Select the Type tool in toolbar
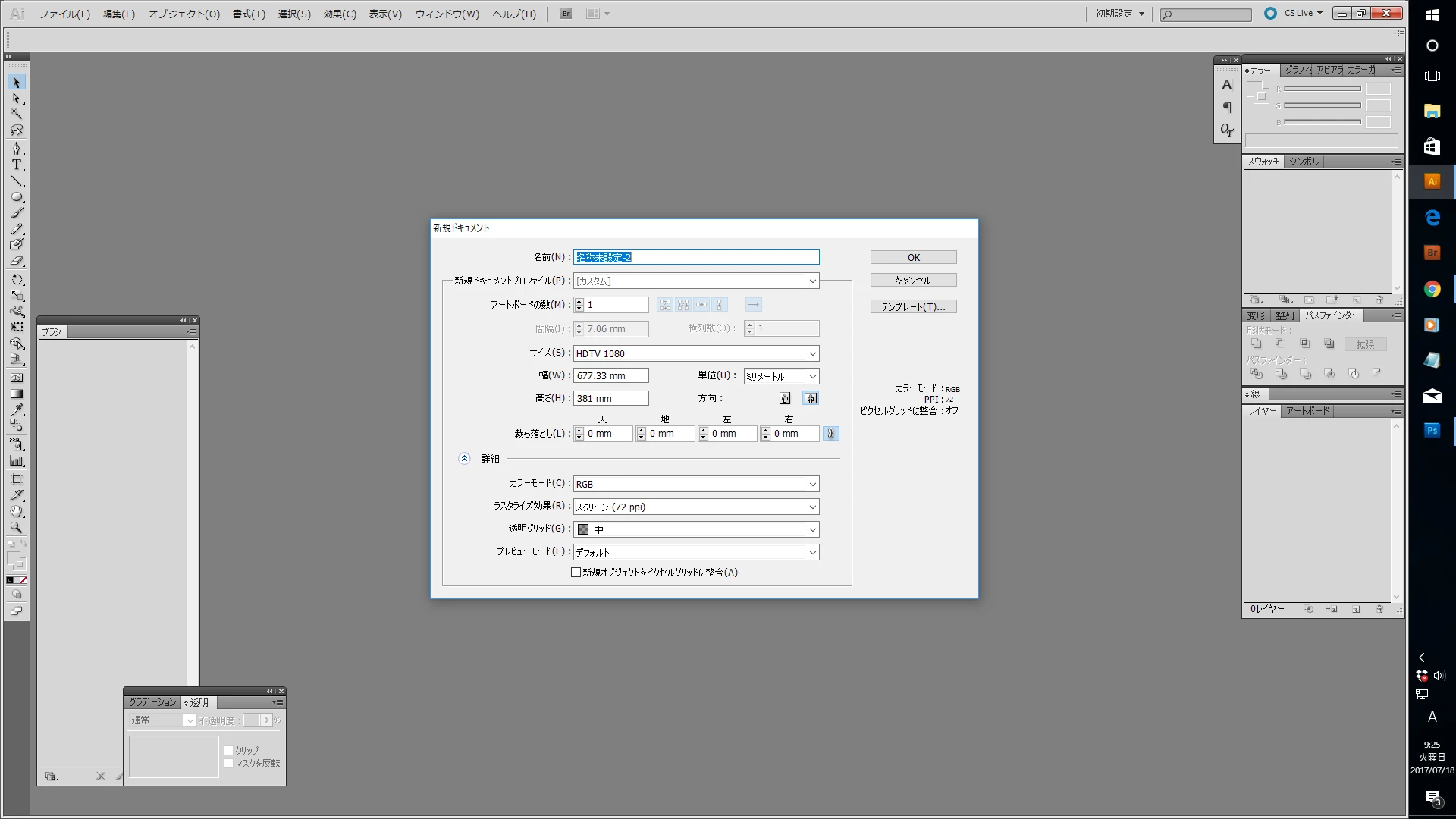Viewport: 1456px width, 819px height. [x=16, y=165]
